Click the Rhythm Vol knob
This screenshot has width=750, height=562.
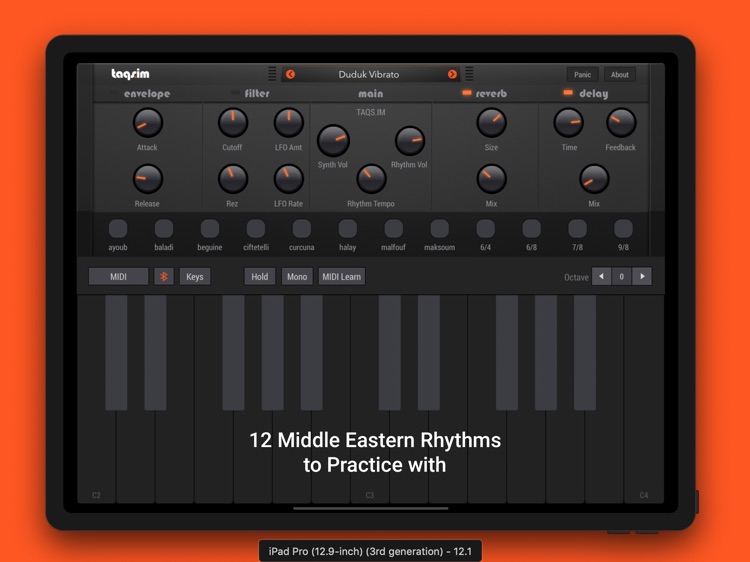409,141
